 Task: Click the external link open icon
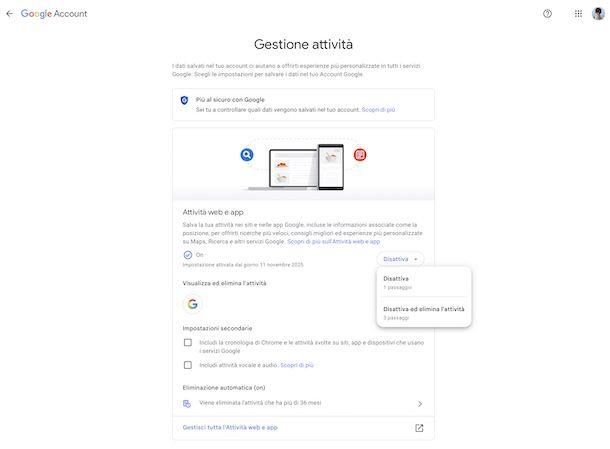point(419,428)
